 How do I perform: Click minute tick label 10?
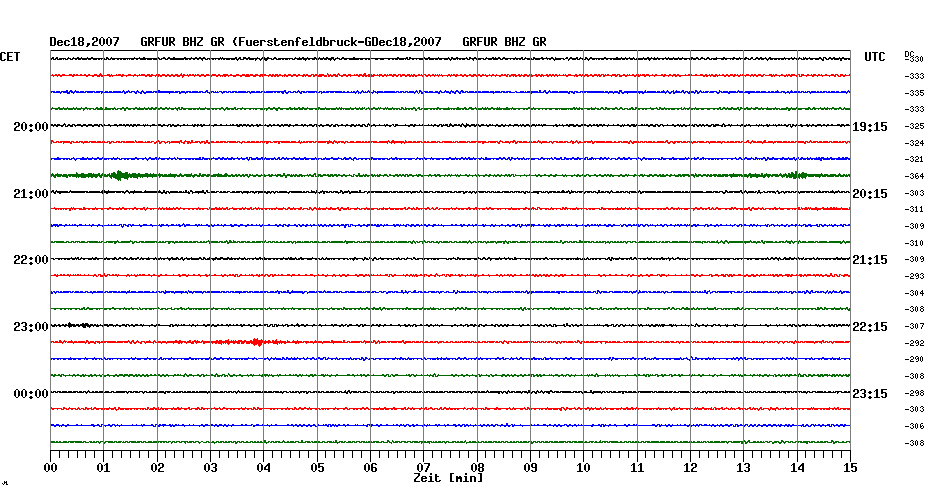click(584, 467)
